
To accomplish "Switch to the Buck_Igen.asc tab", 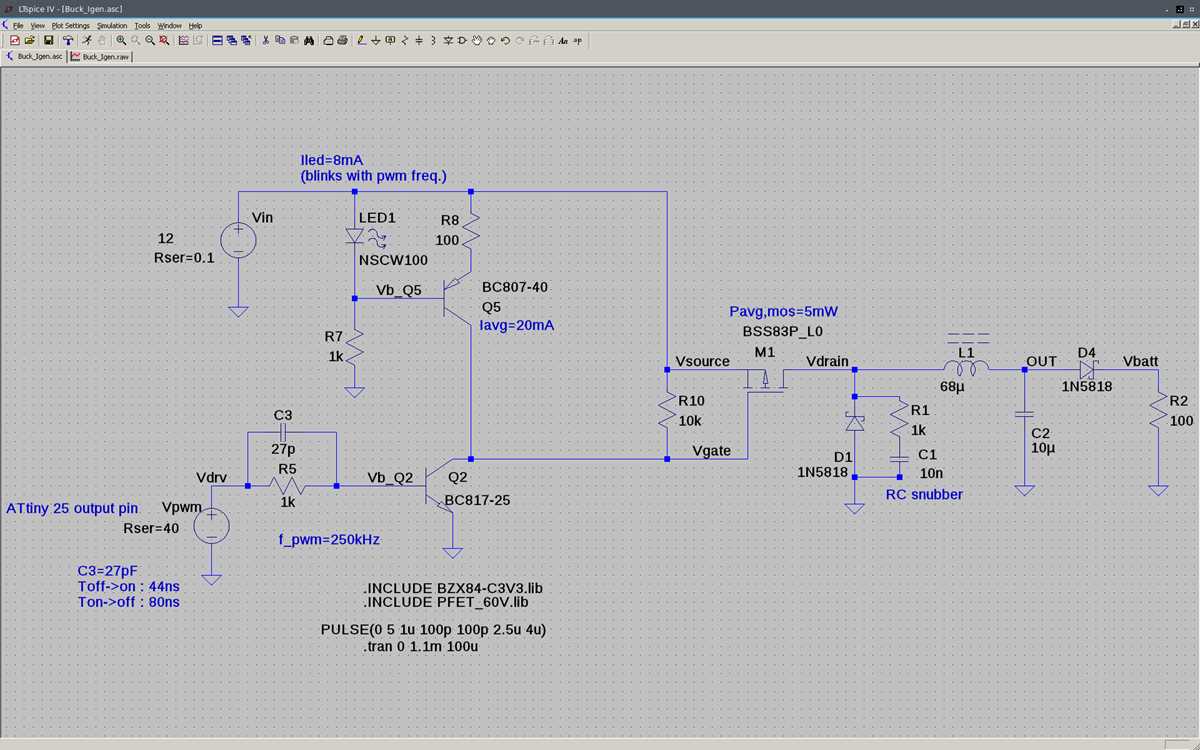I will (35, 57).
